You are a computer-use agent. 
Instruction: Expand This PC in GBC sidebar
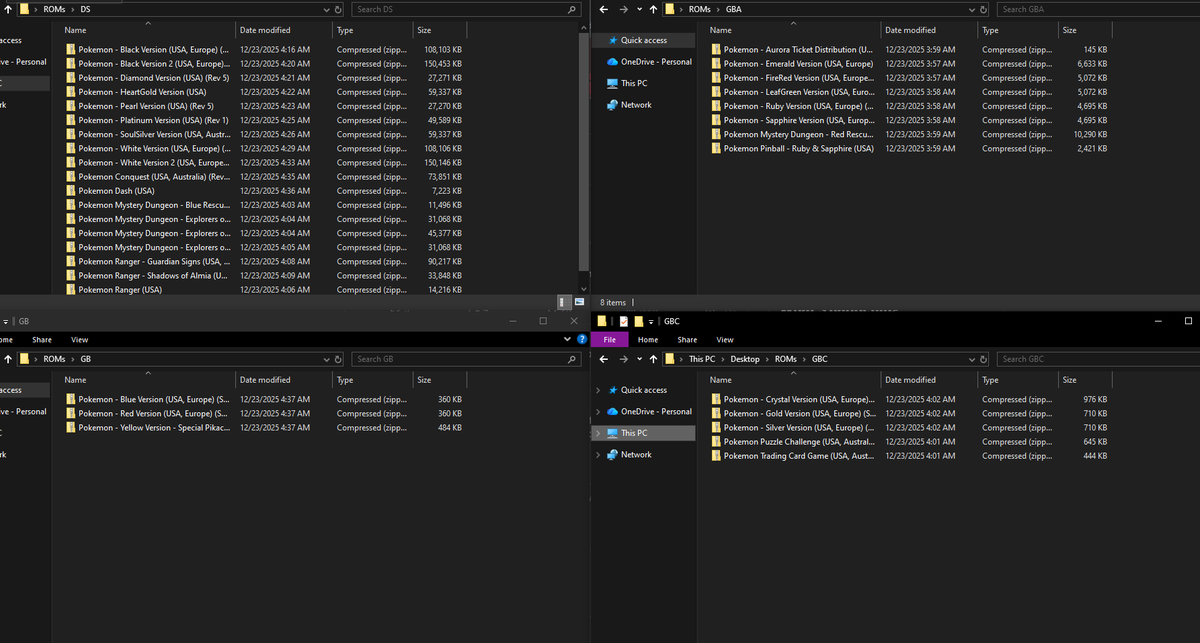(598, 433)
